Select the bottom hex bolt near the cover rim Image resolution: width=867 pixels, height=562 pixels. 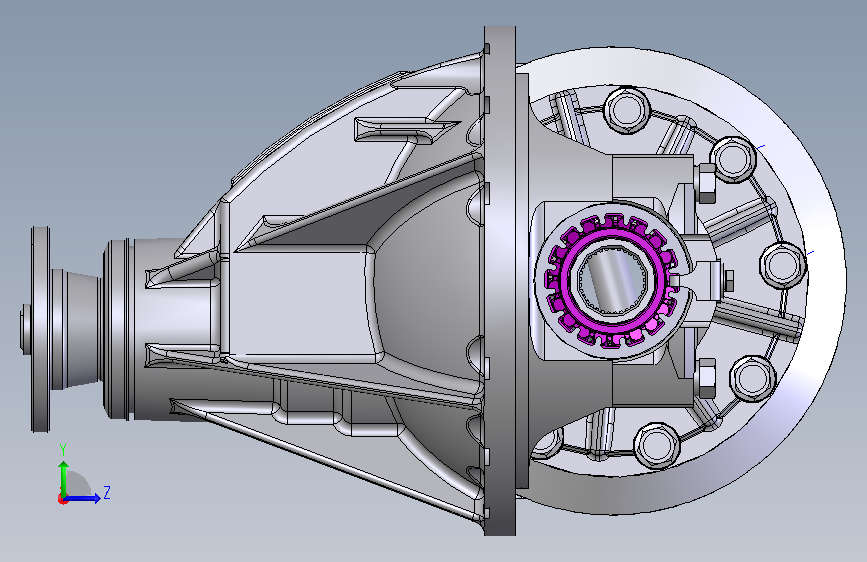pyautogui.click(x=656, y=446)
